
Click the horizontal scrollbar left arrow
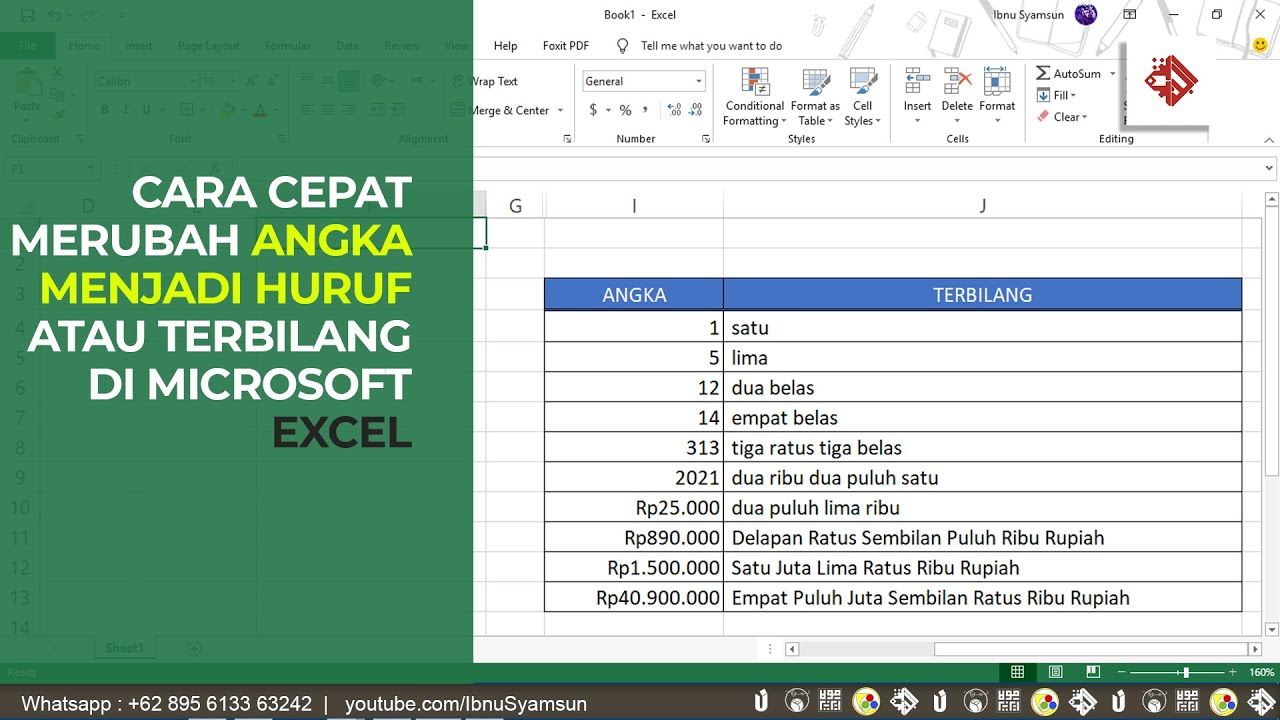(x=792, y=649)
